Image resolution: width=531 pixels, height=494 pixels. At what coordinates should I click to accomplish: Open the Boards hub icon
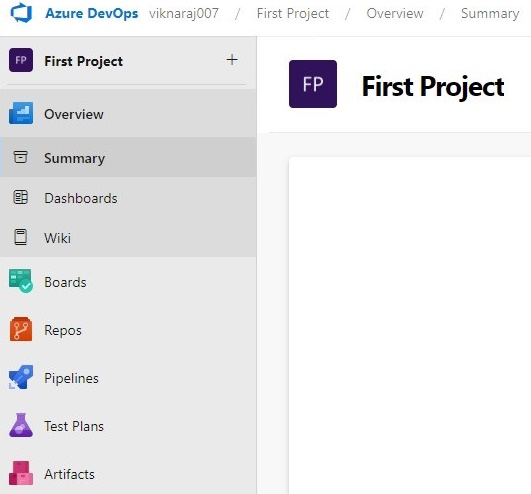[x=21, y=281]
